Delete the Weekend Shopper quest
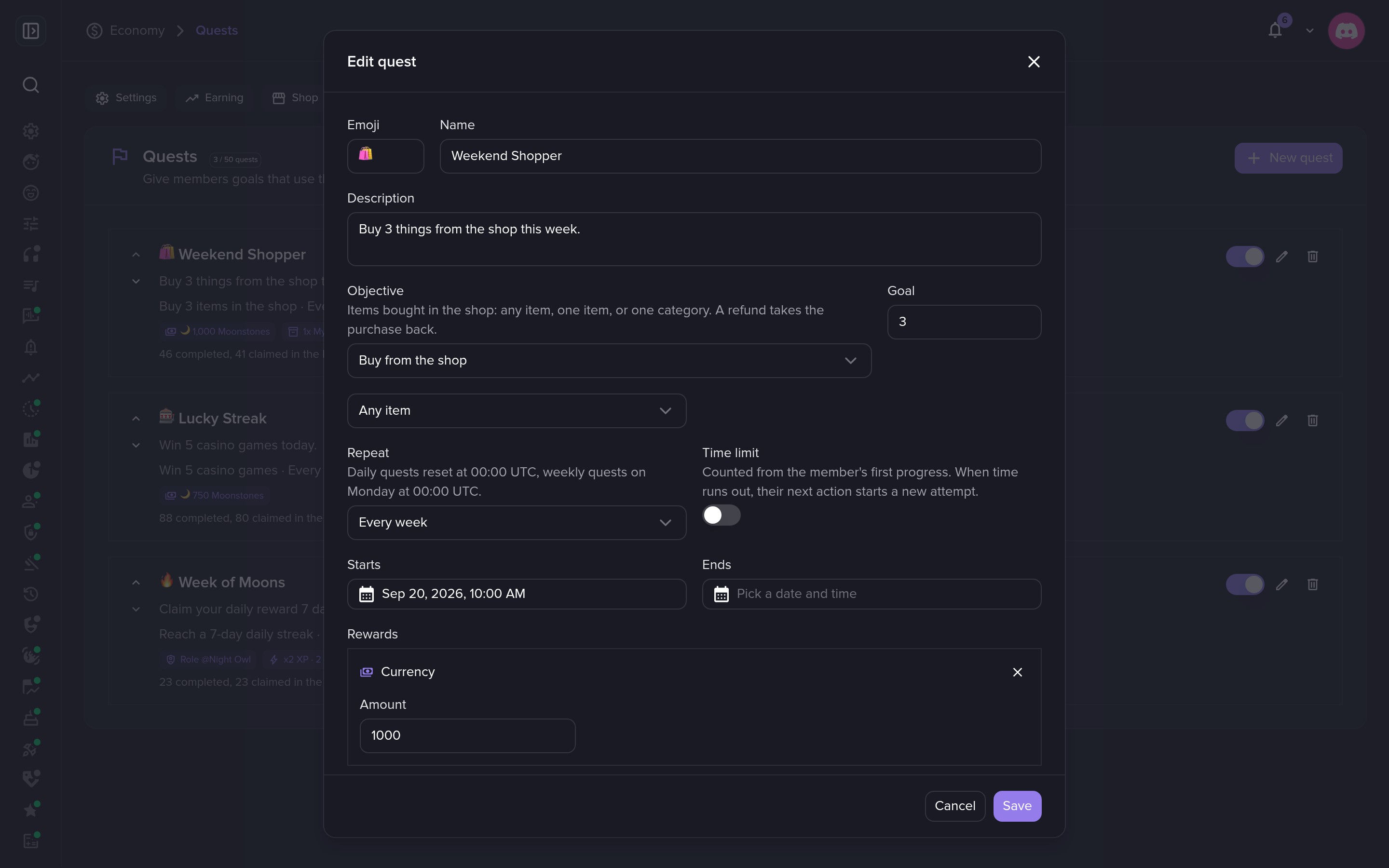Image resolution: width=1389 pixels, height=868 pixels. [1312, 257]
